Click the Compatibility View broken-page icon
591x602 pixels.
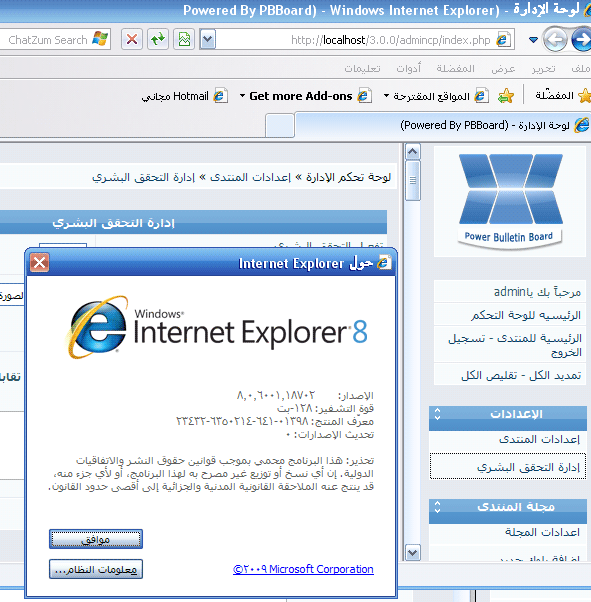(184, 39)
